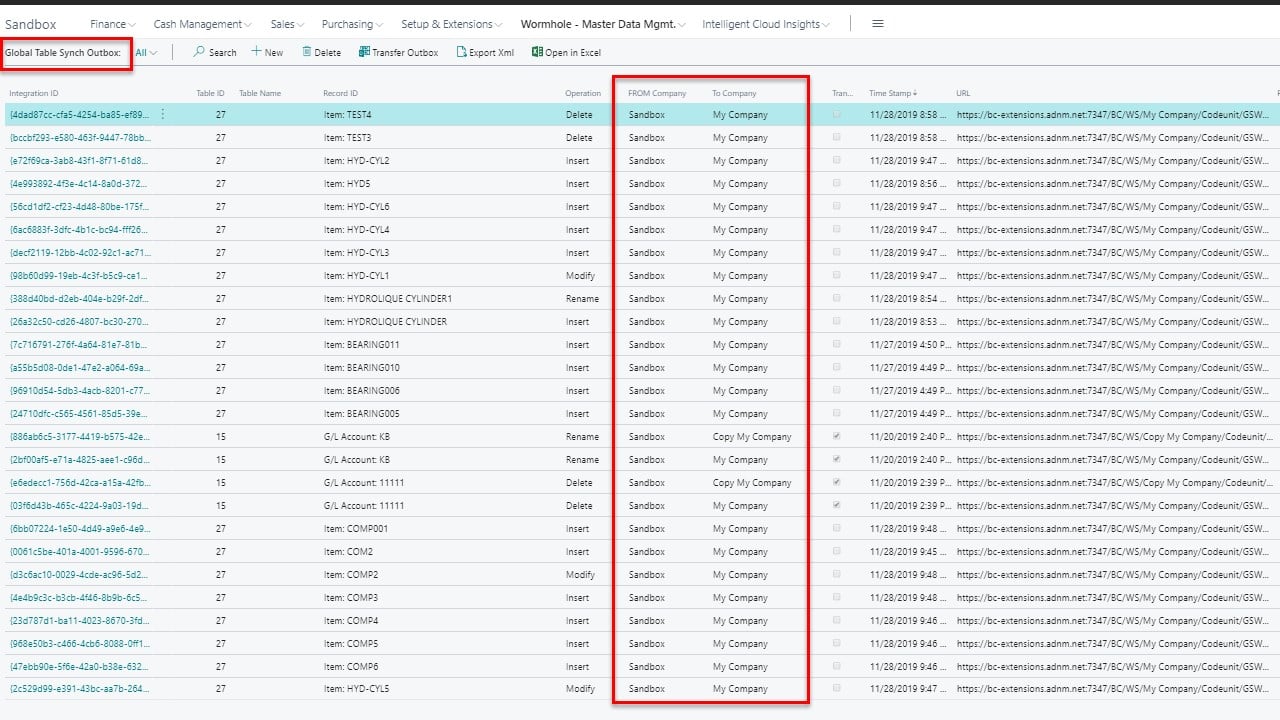Click the To Company column header

(x=734, y=93)
